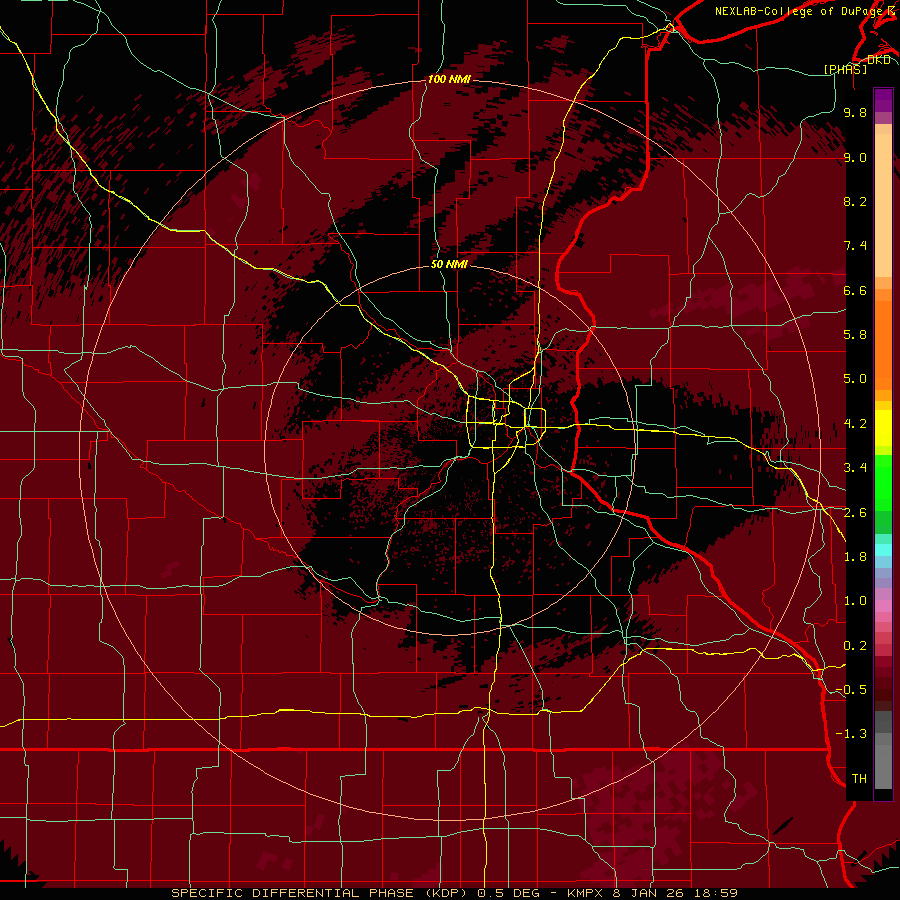Click the -0.5 value on the scale
This screenshot has height=900, width=900.
coord(851,690)
